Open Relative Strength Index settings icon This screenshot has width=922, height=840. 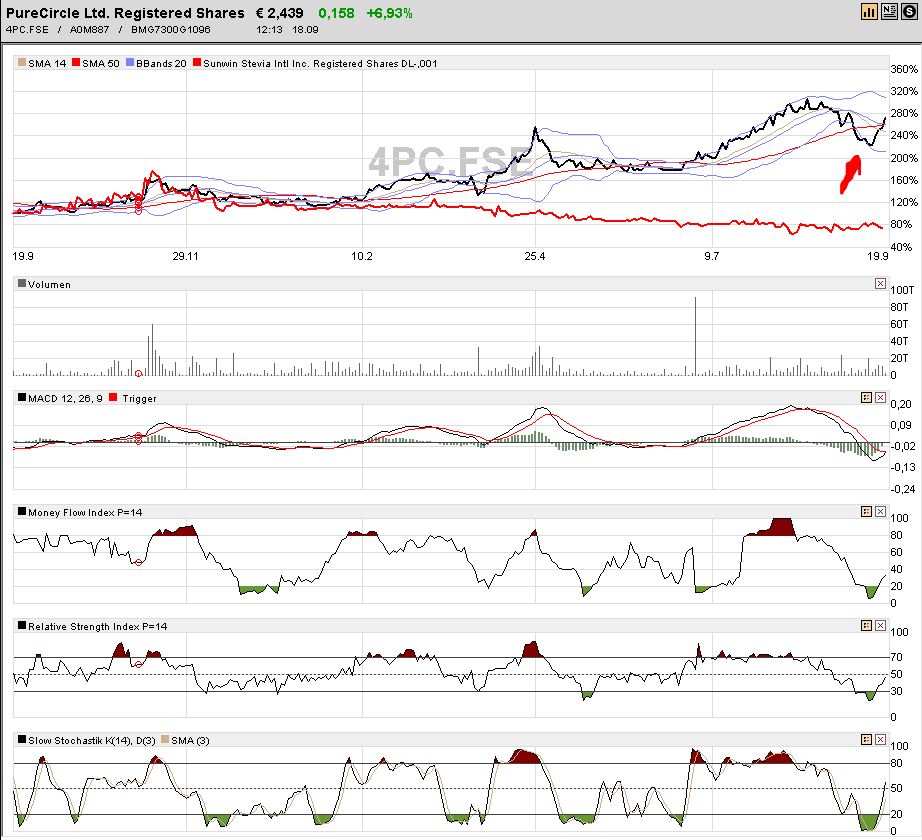[866, 625]
